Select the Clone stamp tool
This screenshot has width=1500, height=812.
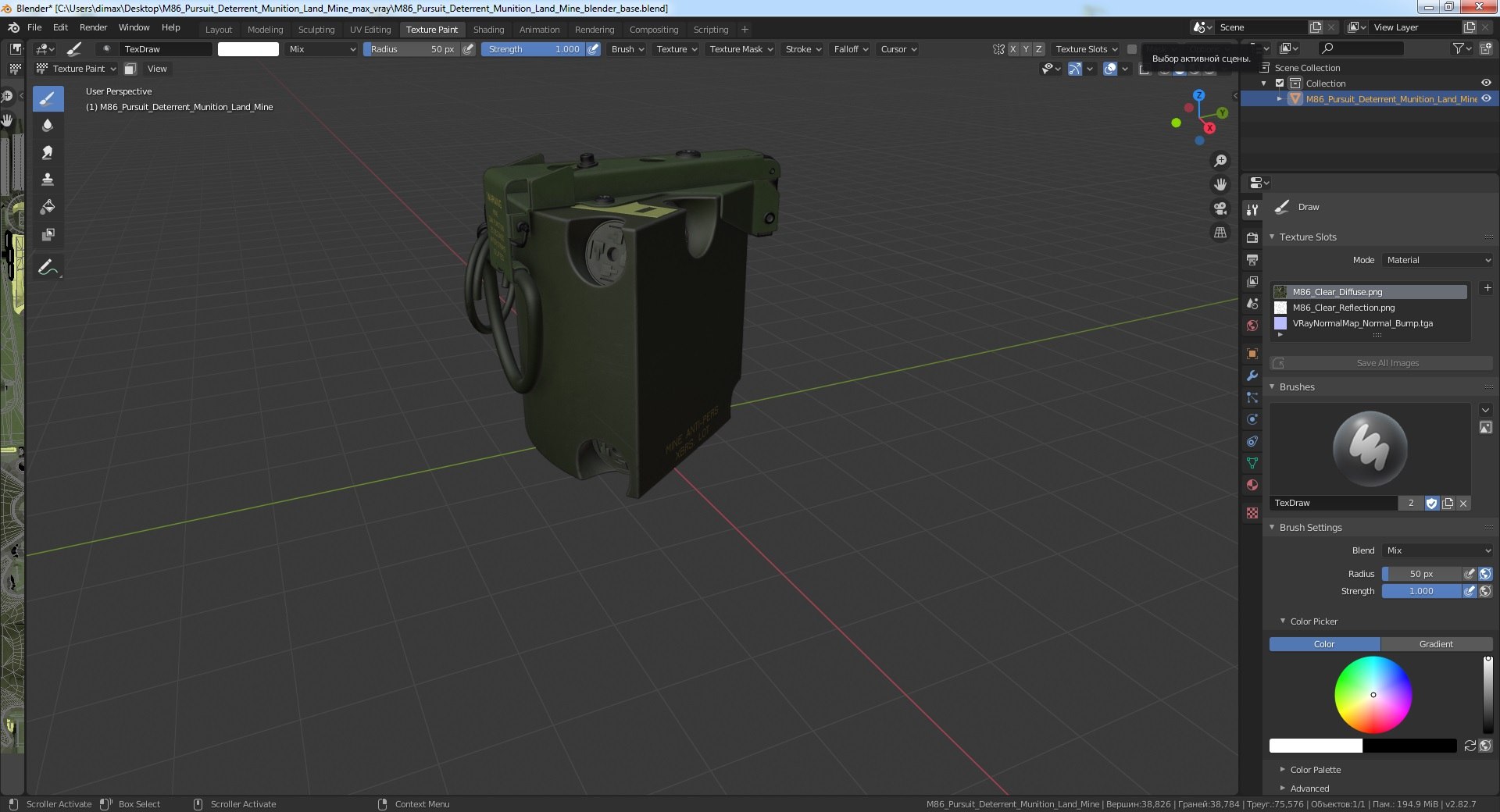point(48,180)
